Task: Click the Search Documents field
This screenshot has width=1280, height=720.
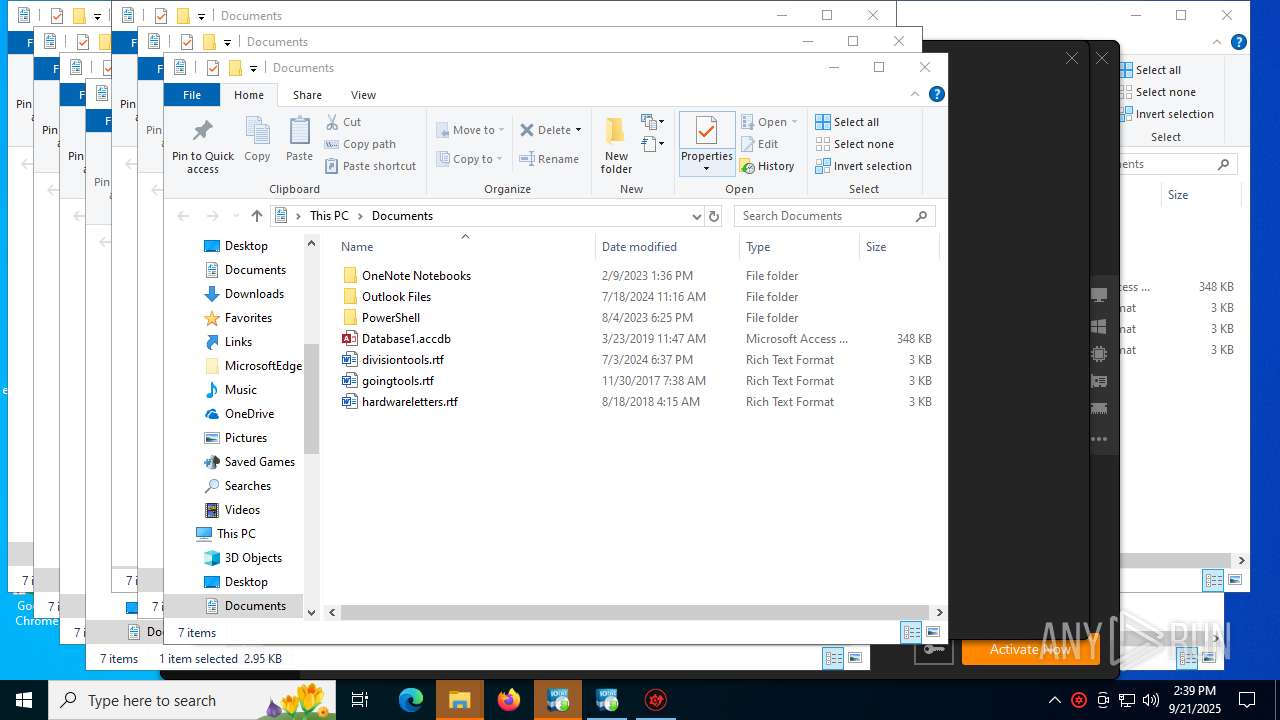Action: [834, 216]
